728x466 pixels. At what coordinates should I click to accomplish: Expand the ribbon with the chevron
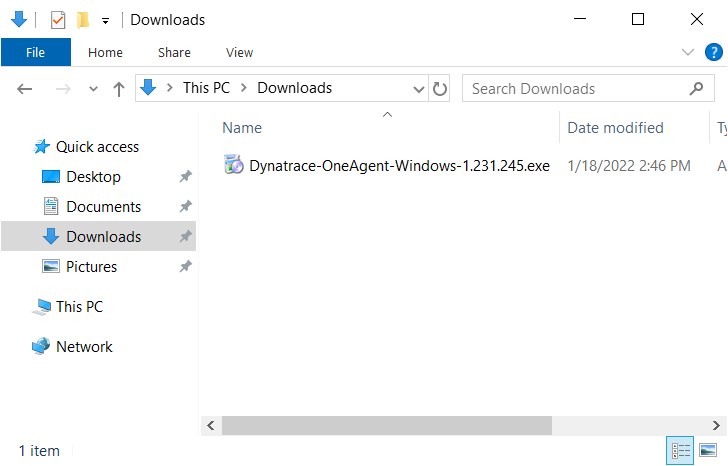click(x=688, y=52)
